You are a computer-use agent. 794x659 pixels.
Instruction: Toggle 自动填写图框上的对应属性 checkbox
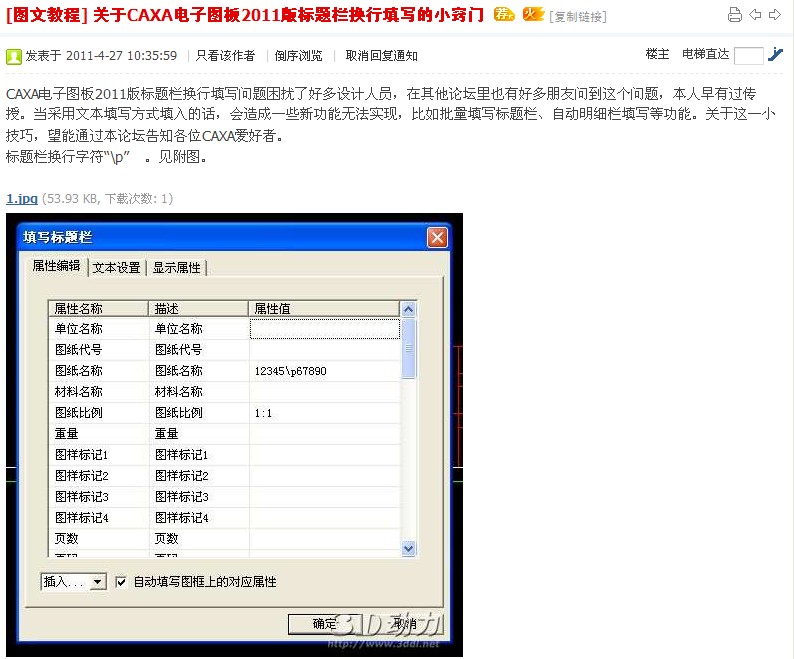click(122, 581)
